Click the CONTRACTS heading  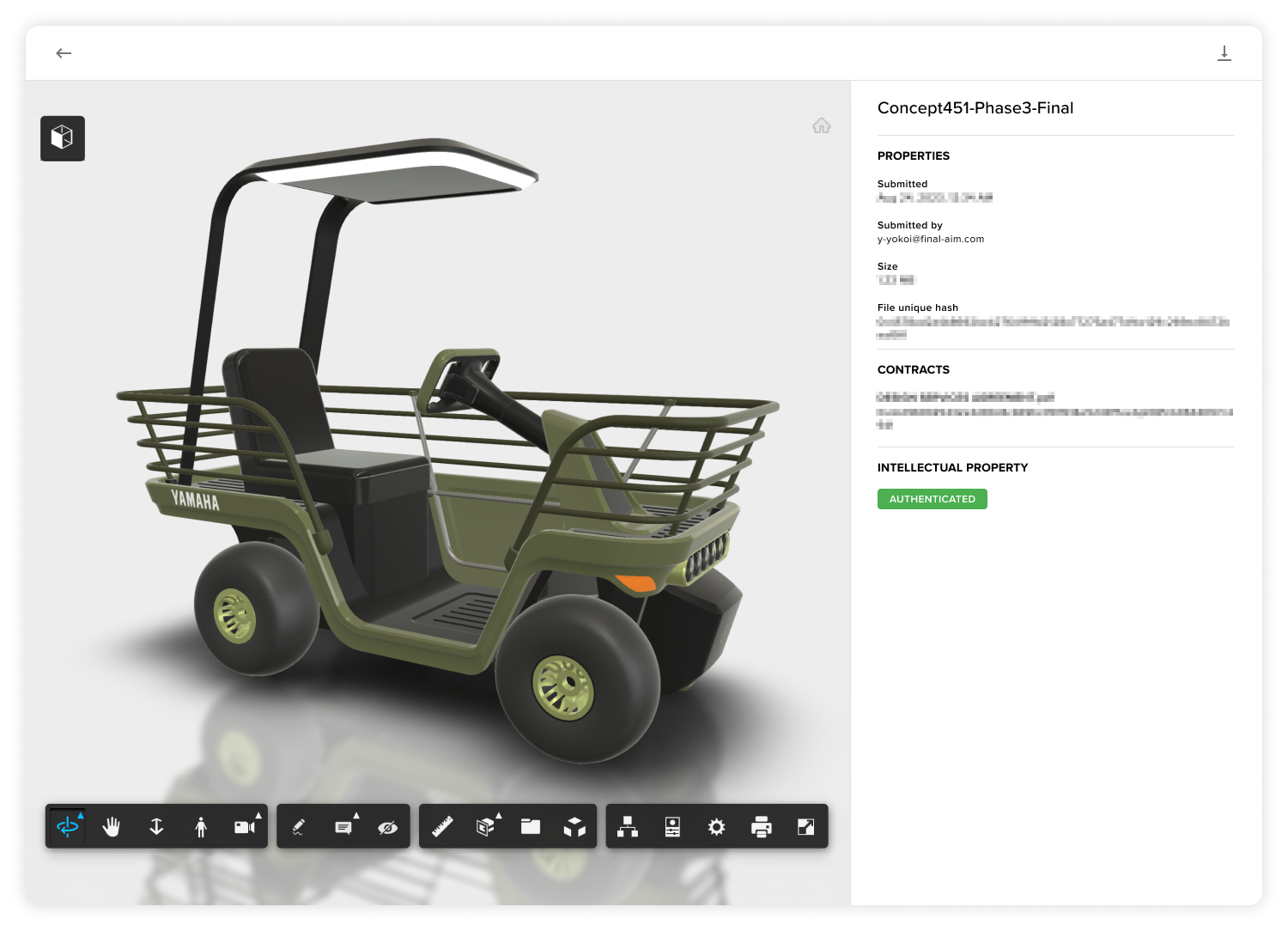[x=914, y=369]
